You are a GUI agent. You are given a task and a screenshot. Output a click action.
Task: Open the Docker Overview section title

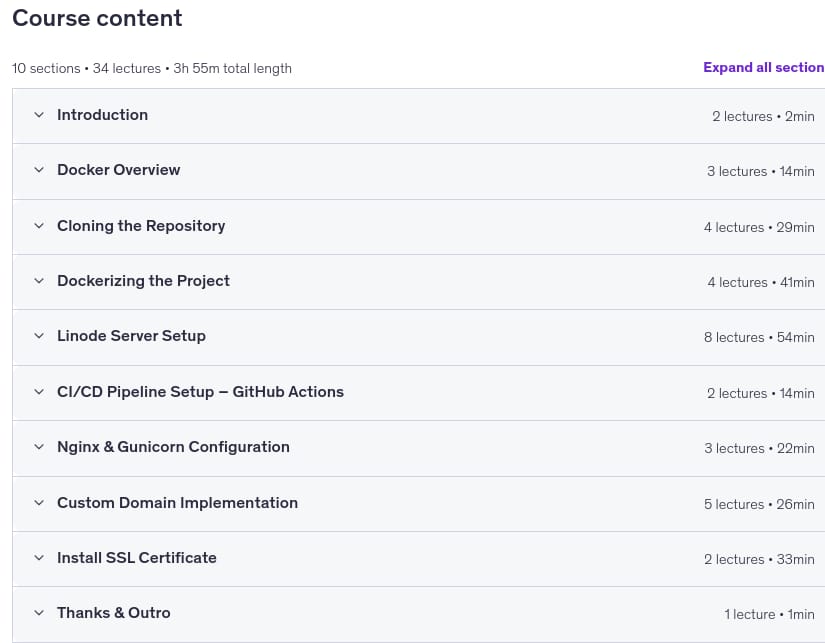(119, 169)
